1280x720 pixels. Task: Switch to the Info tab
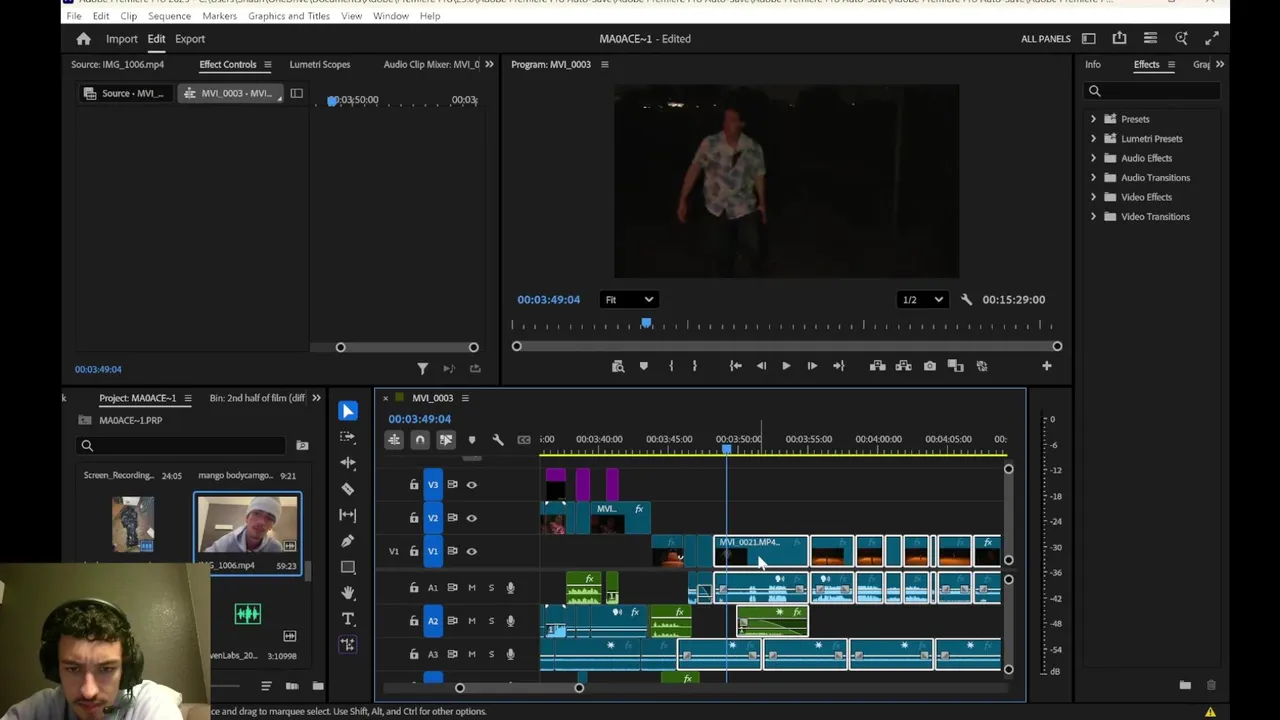pyautogui.click(x=1093, y=65)
